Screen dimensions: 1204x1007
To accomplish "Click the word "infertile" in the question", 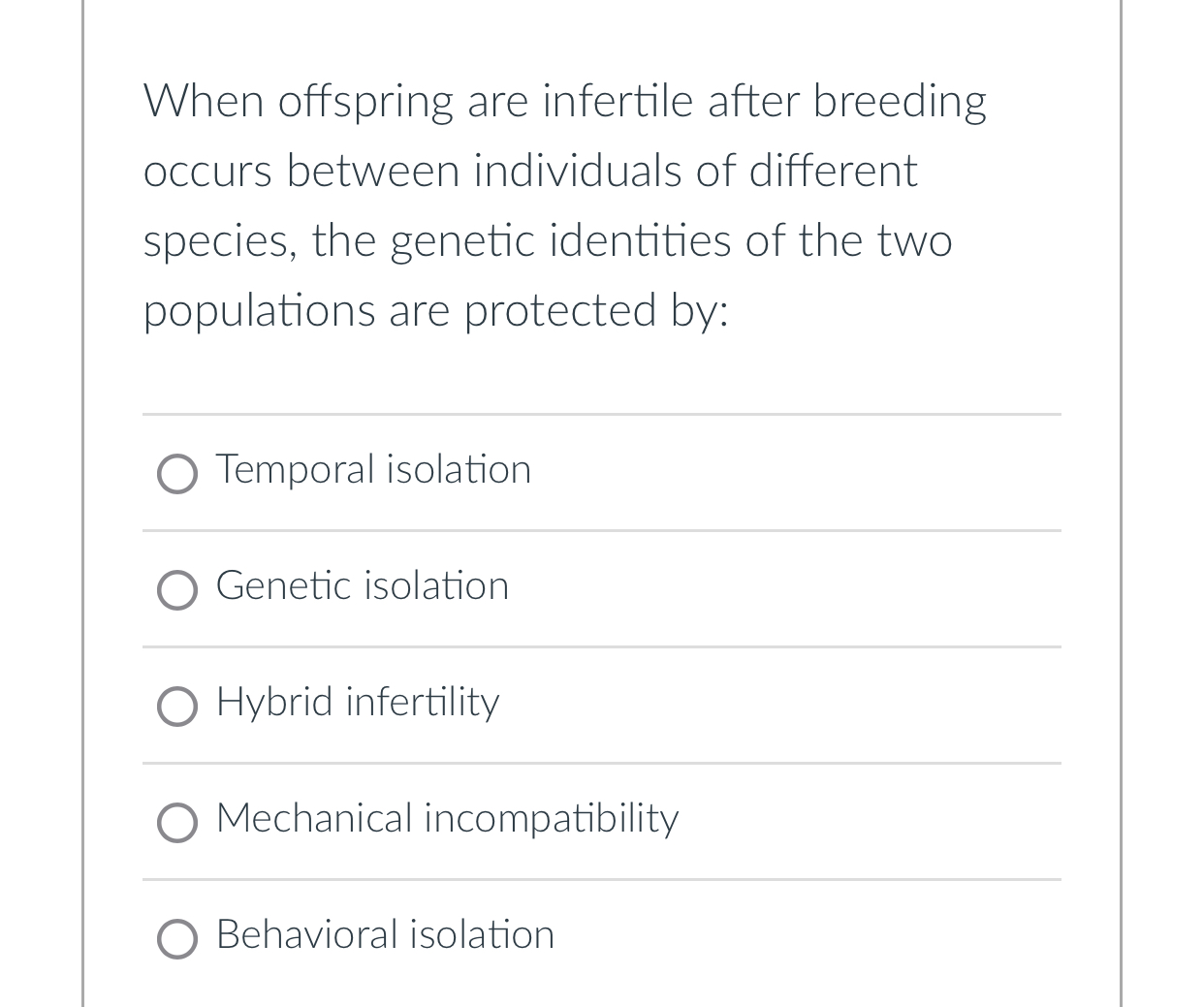I will 618,102.
